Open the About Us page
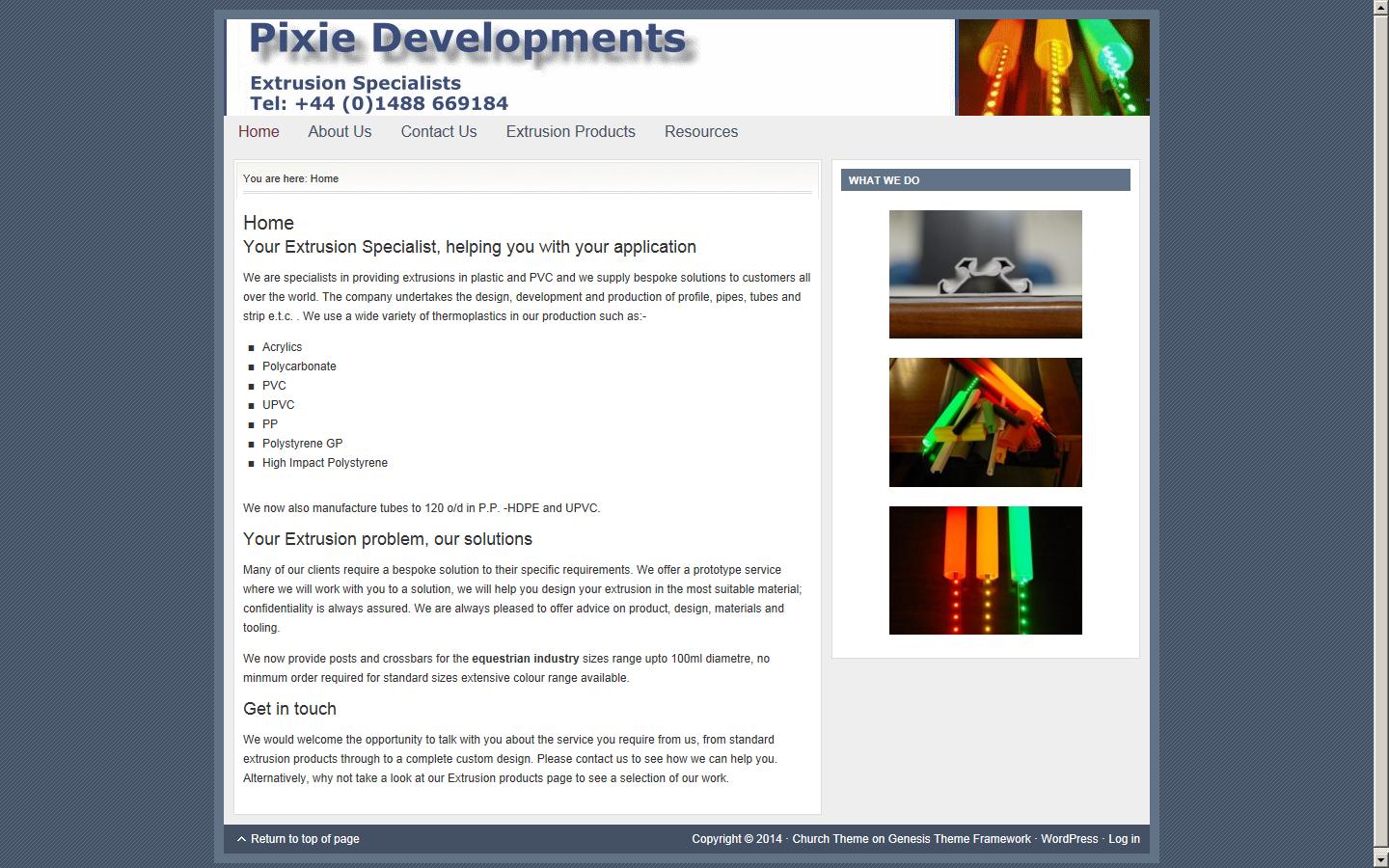Image resolution: width=1389 pixels, height=868 pixels. [x=339, y=132]
